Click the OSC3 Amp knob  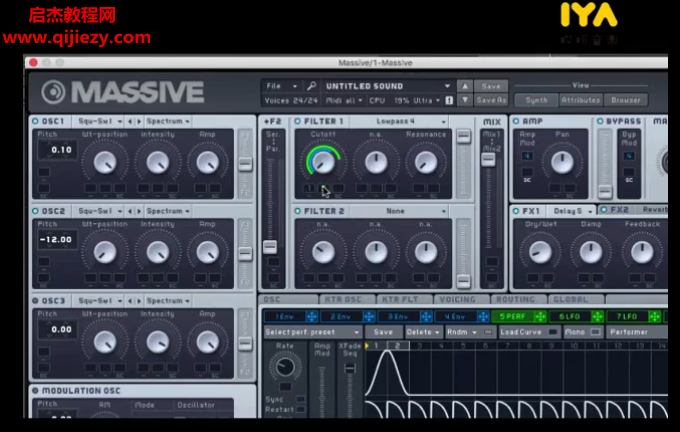pyautogui.click(x=208, y=342)
